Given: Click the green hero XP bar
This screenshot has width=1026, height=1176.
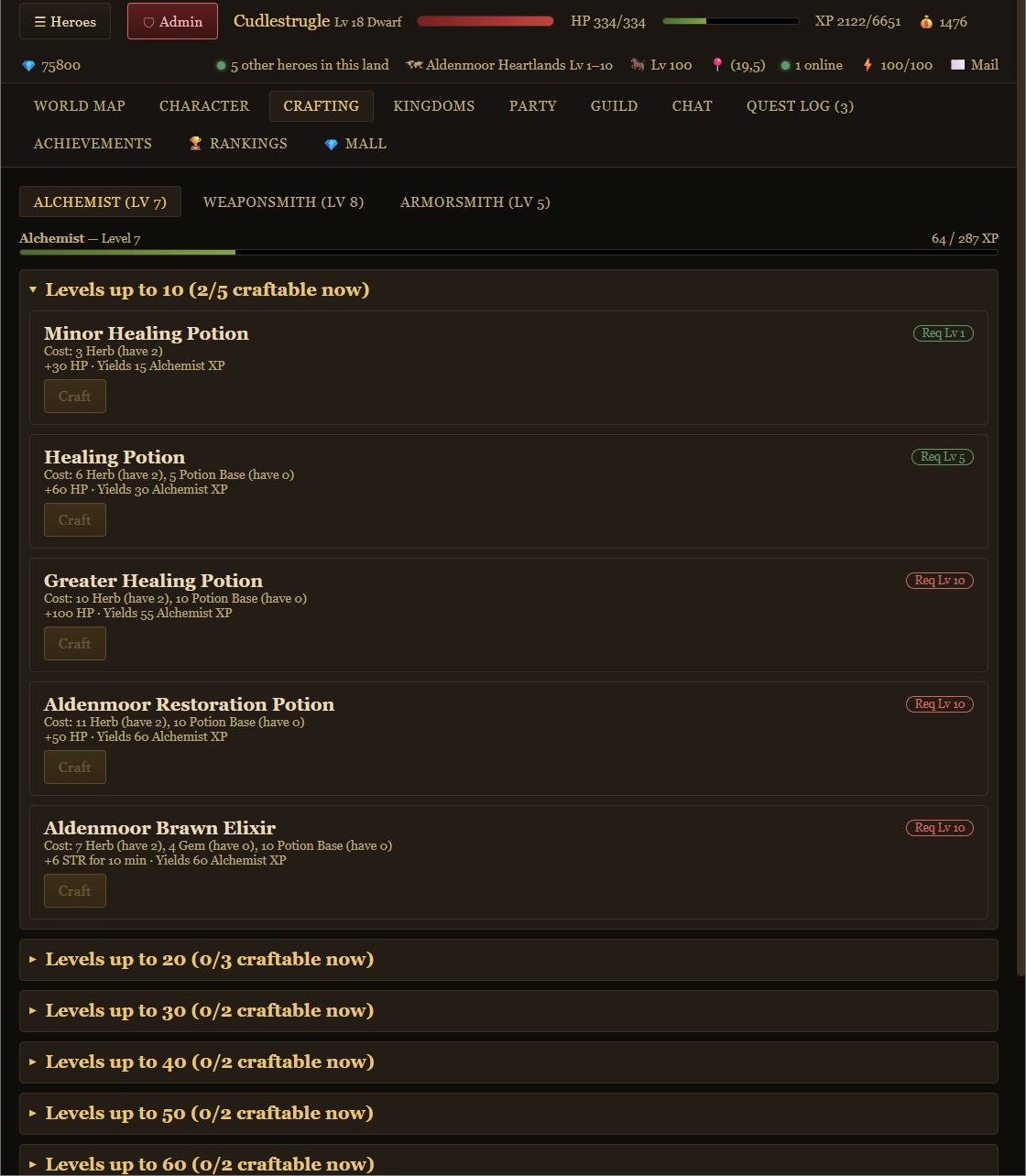Looking at the screenshot, I should click(731, 21).
